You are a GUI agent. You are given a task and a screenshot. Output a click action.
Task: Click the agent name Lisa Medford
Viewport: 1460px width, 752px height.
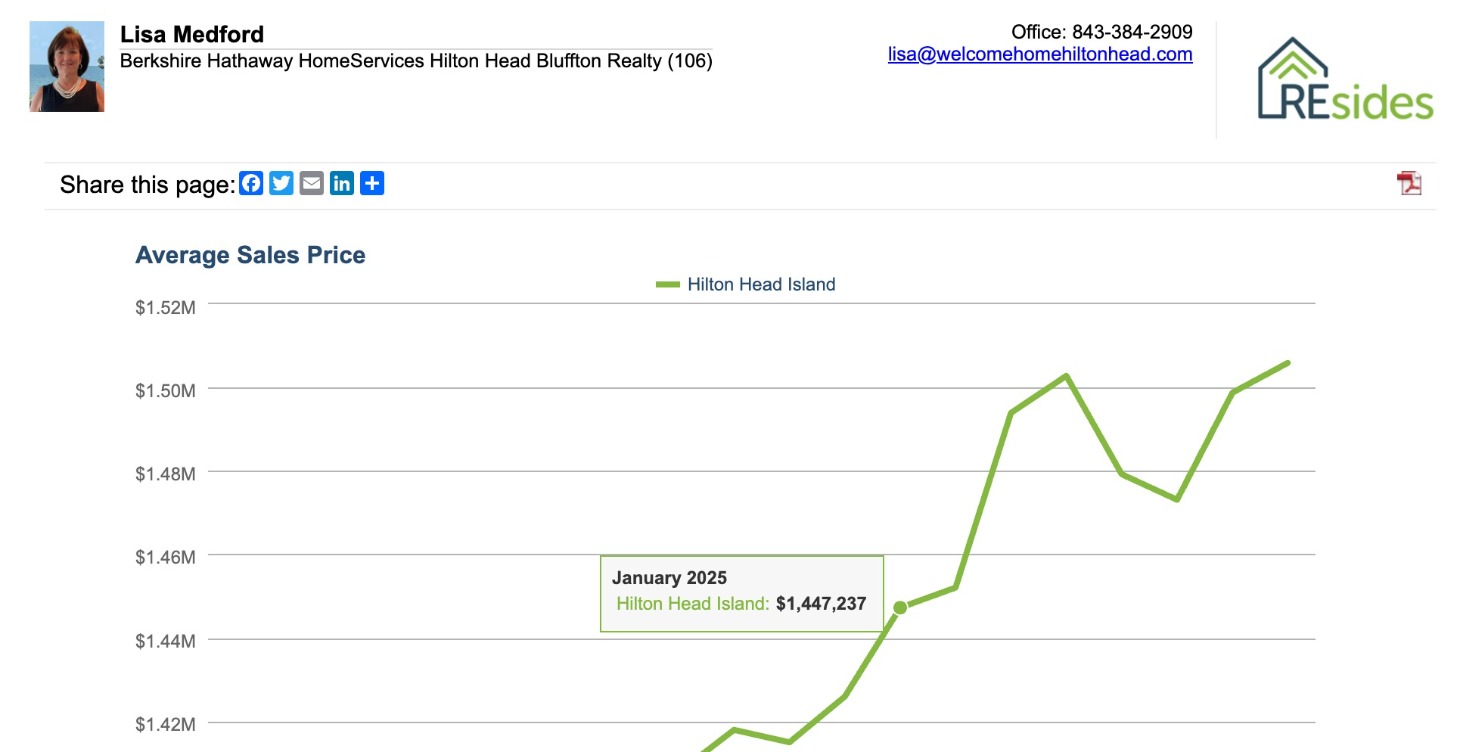(x=191, y=33)
